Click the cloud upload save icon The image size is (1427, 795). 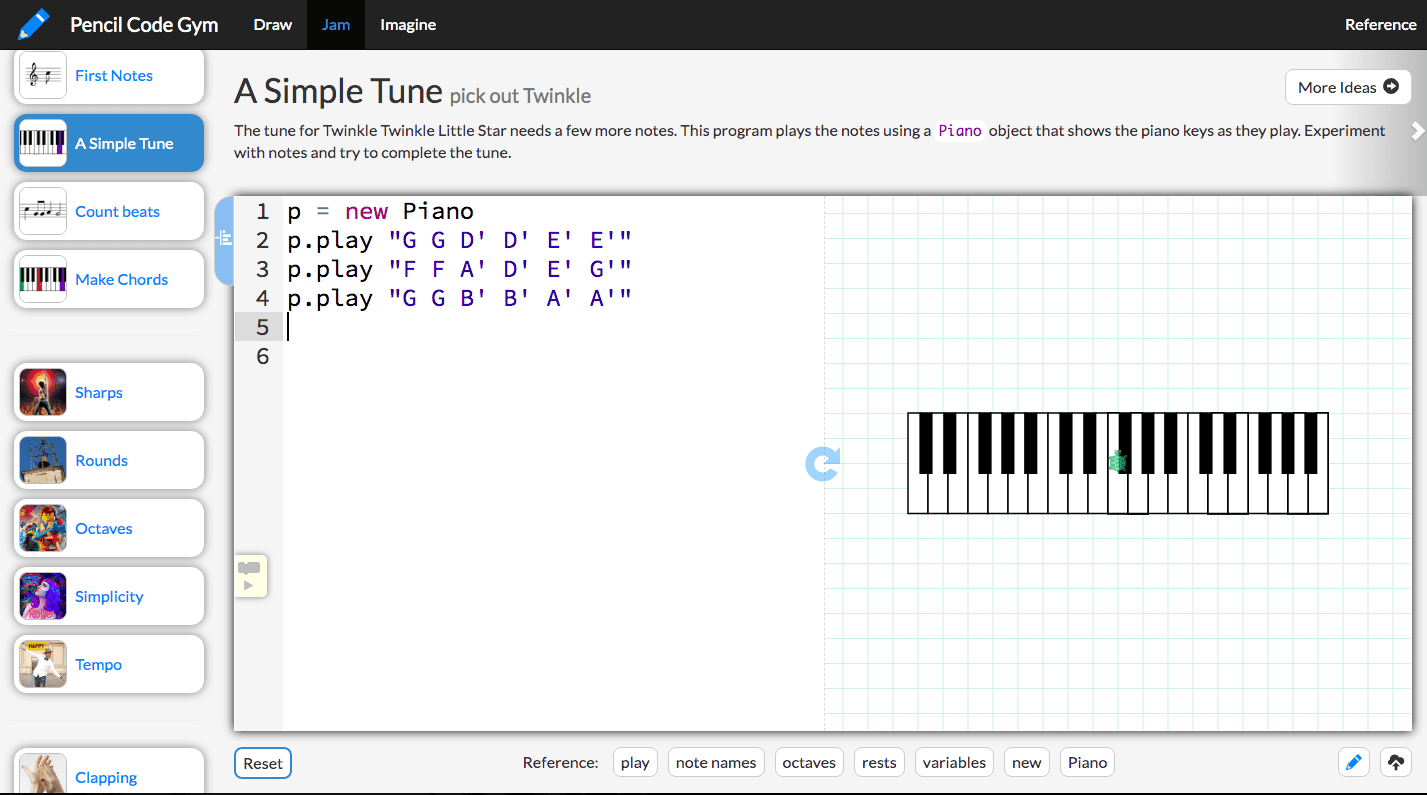click(1396, 762)
